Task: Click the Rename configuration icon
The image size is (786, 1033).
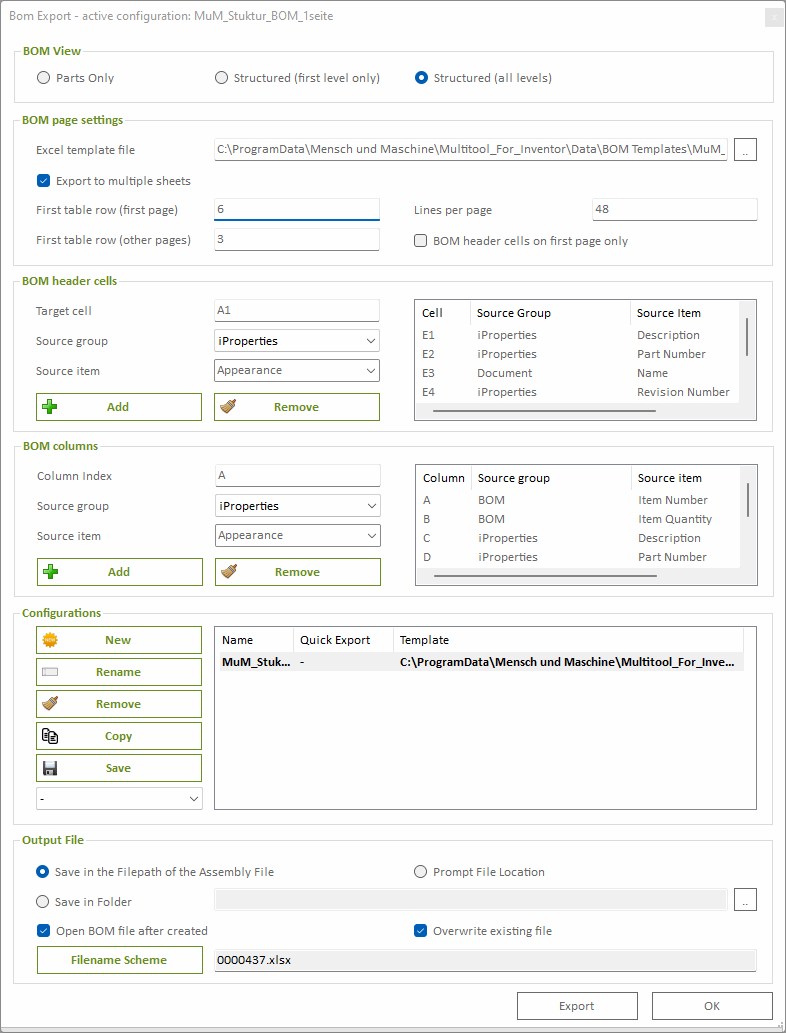Action: [x=50, y=672]
